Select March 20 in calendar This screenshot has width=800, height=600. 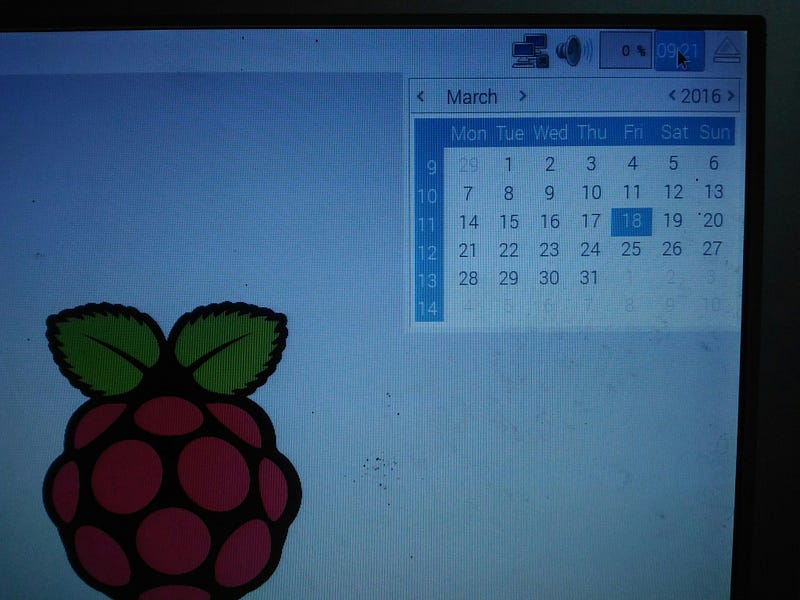click(x=713, y=220)
